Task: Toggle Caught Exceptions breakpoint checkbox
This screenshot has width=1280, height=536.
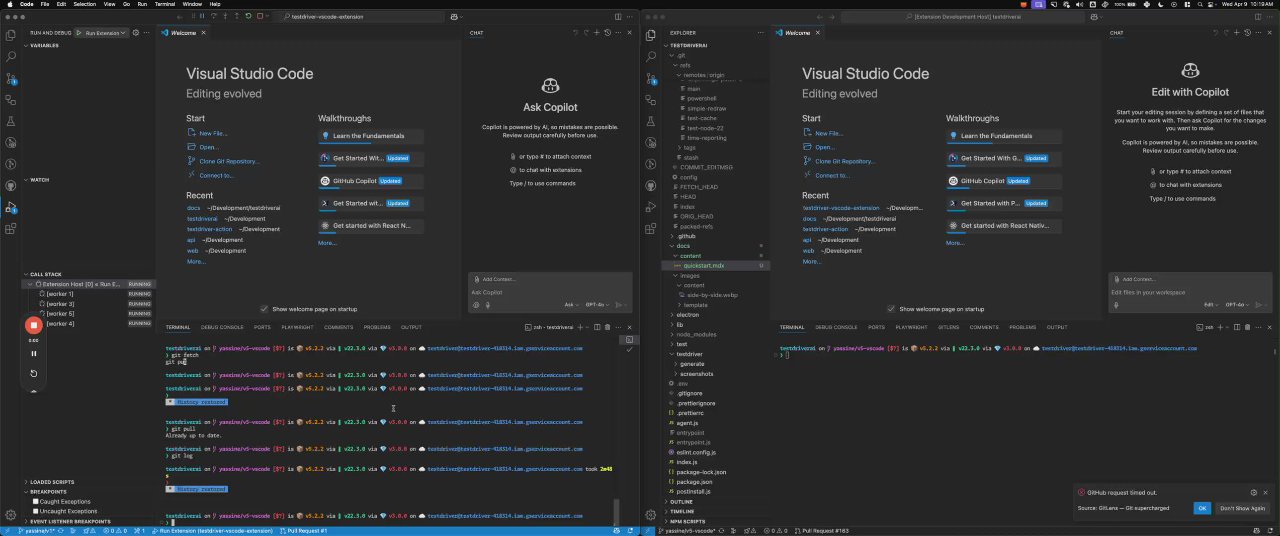Action: [36, 501]
